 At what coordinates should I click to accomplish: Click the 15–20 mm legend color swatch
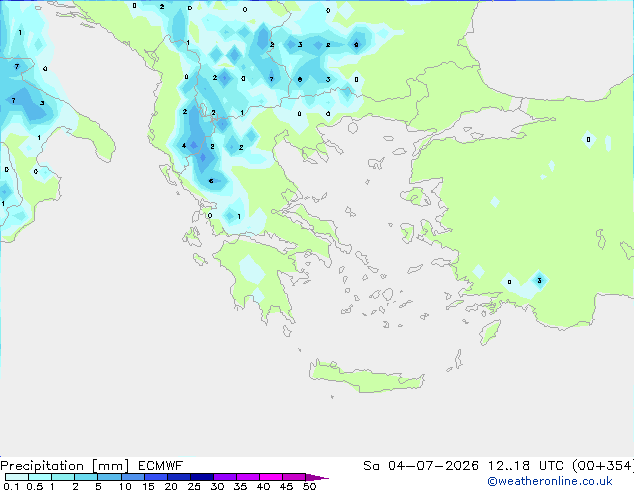(155, 477)
